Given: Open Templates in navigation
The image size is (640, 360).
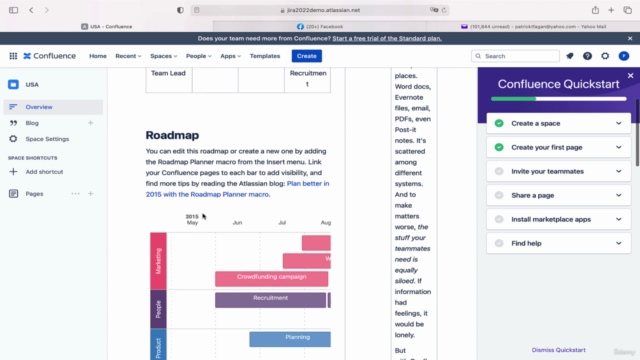Looking at the screenshot, I should [265, 56].
